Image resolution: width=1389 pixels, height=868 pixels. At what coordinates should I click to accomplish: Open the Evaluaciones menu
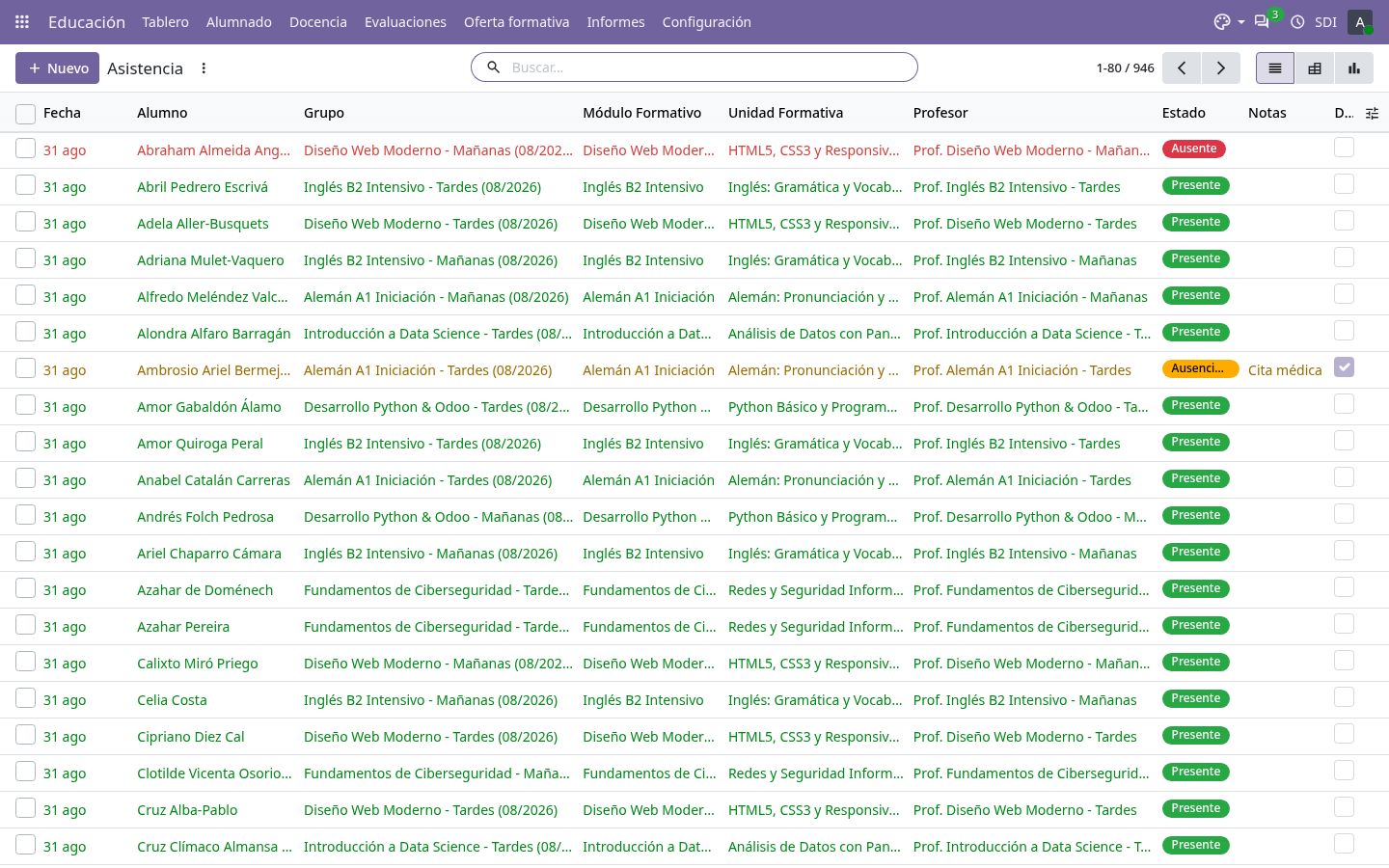(405, 22)
